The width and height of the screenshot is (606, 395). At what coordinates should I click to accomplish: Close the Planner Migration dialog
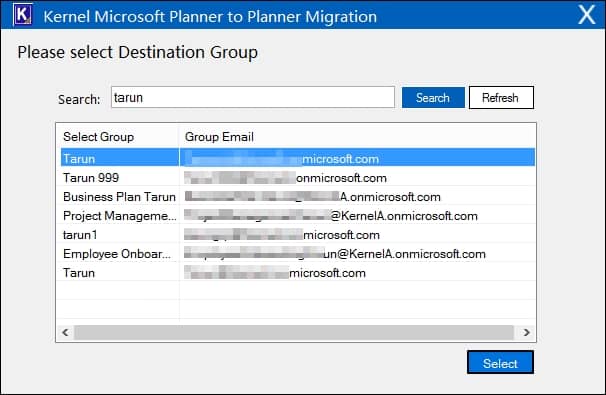point(587,15)
